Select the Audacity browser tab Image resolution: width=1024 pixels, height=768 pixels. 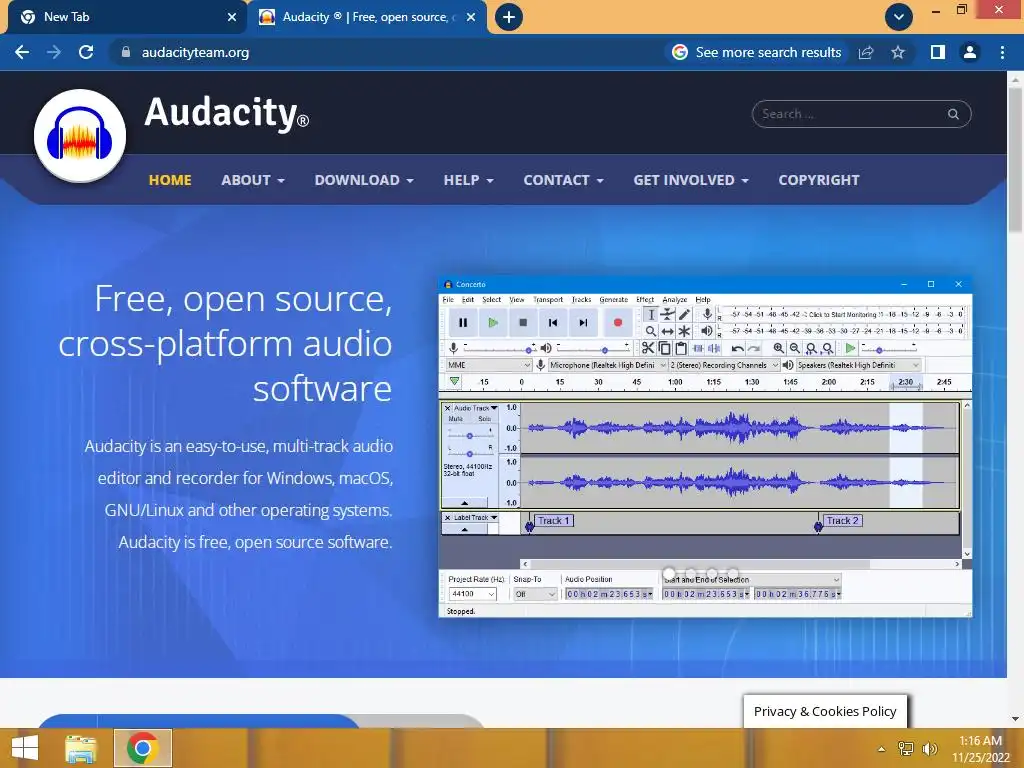366,17
